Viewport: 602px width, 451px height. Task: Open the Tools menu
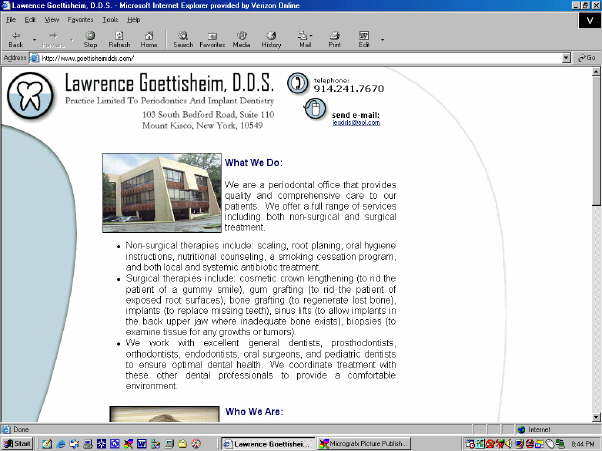click(110, 20)
